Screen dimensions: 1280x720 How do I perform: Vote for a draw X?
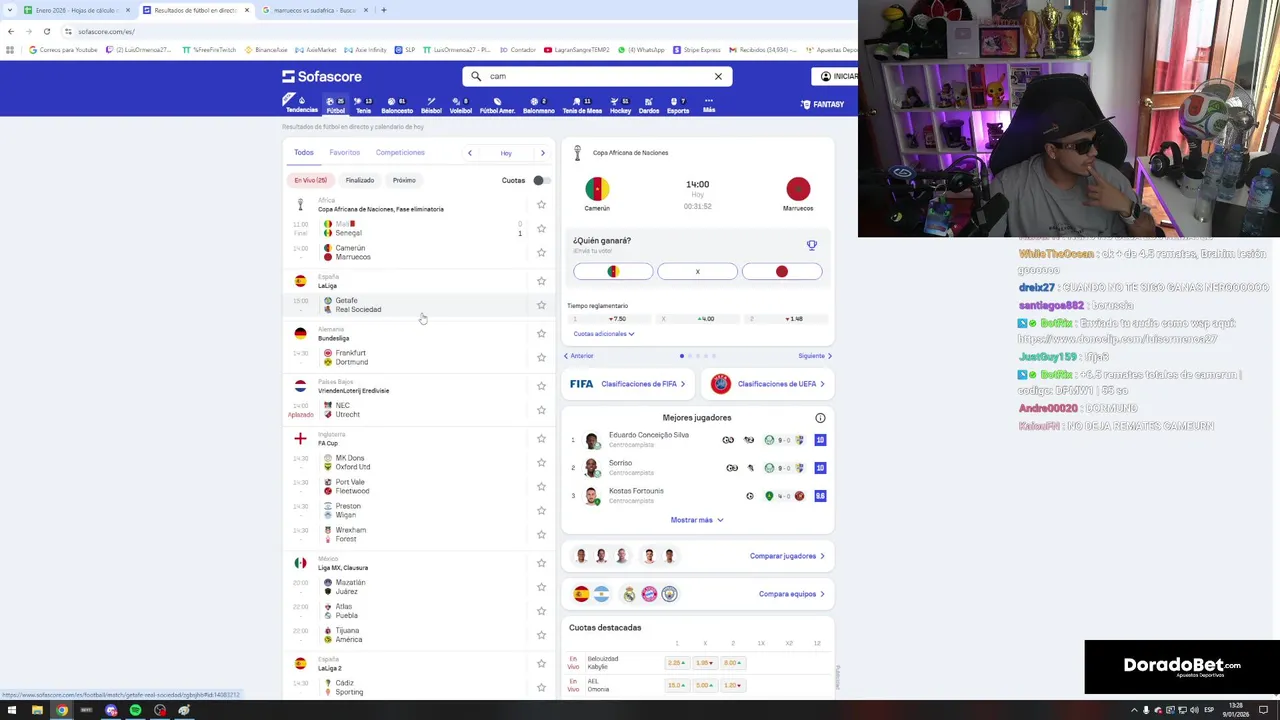697,272
